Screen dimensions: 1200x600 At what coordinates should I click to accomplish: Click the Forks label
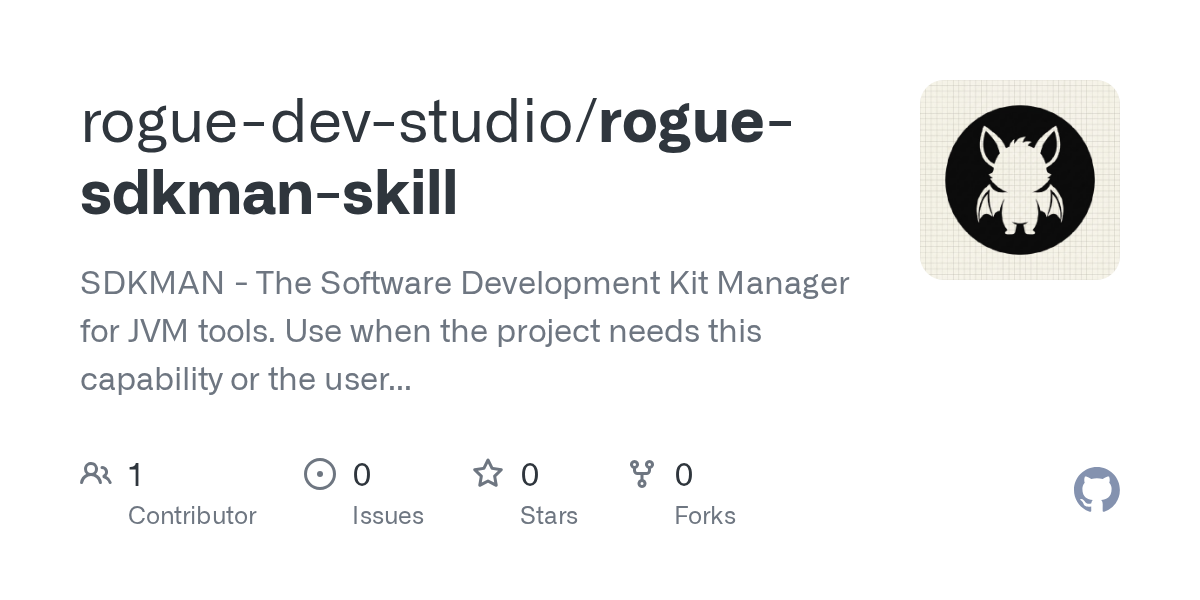705,516
